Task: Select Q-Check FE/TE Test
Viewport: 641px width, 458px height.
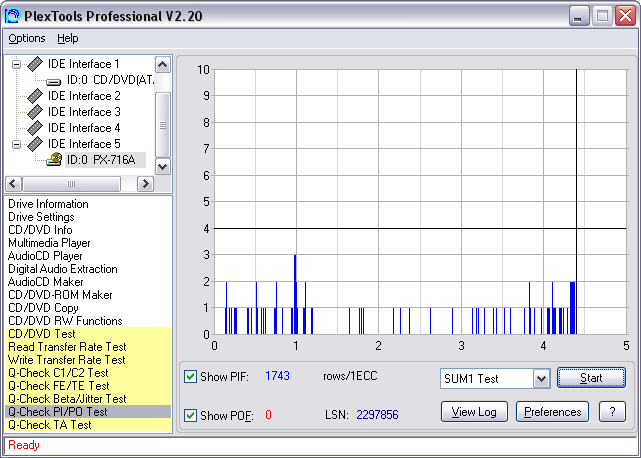Action: point(88,386)
